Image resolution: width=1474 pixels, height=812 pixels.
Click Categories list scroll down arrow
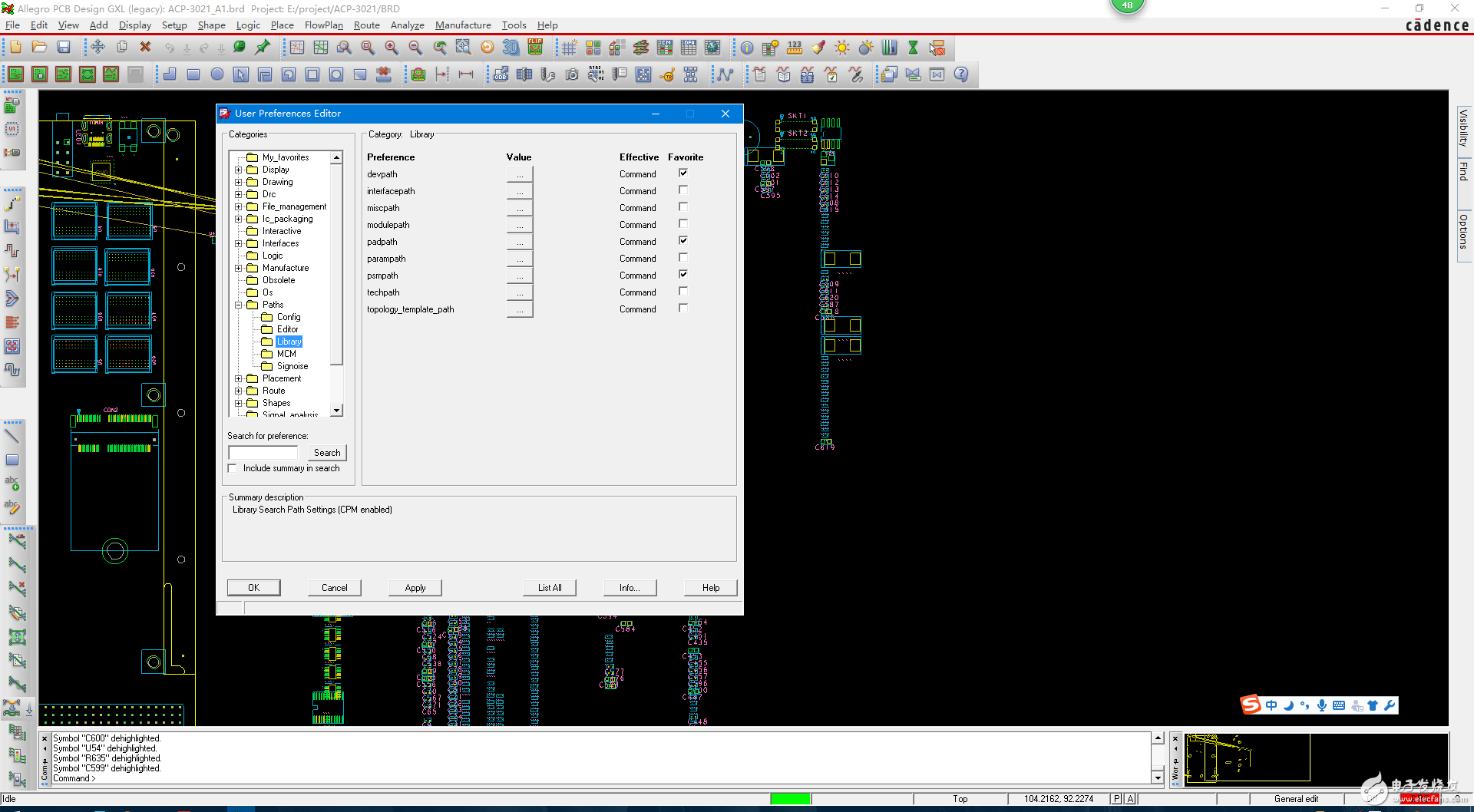pos(336,411)
